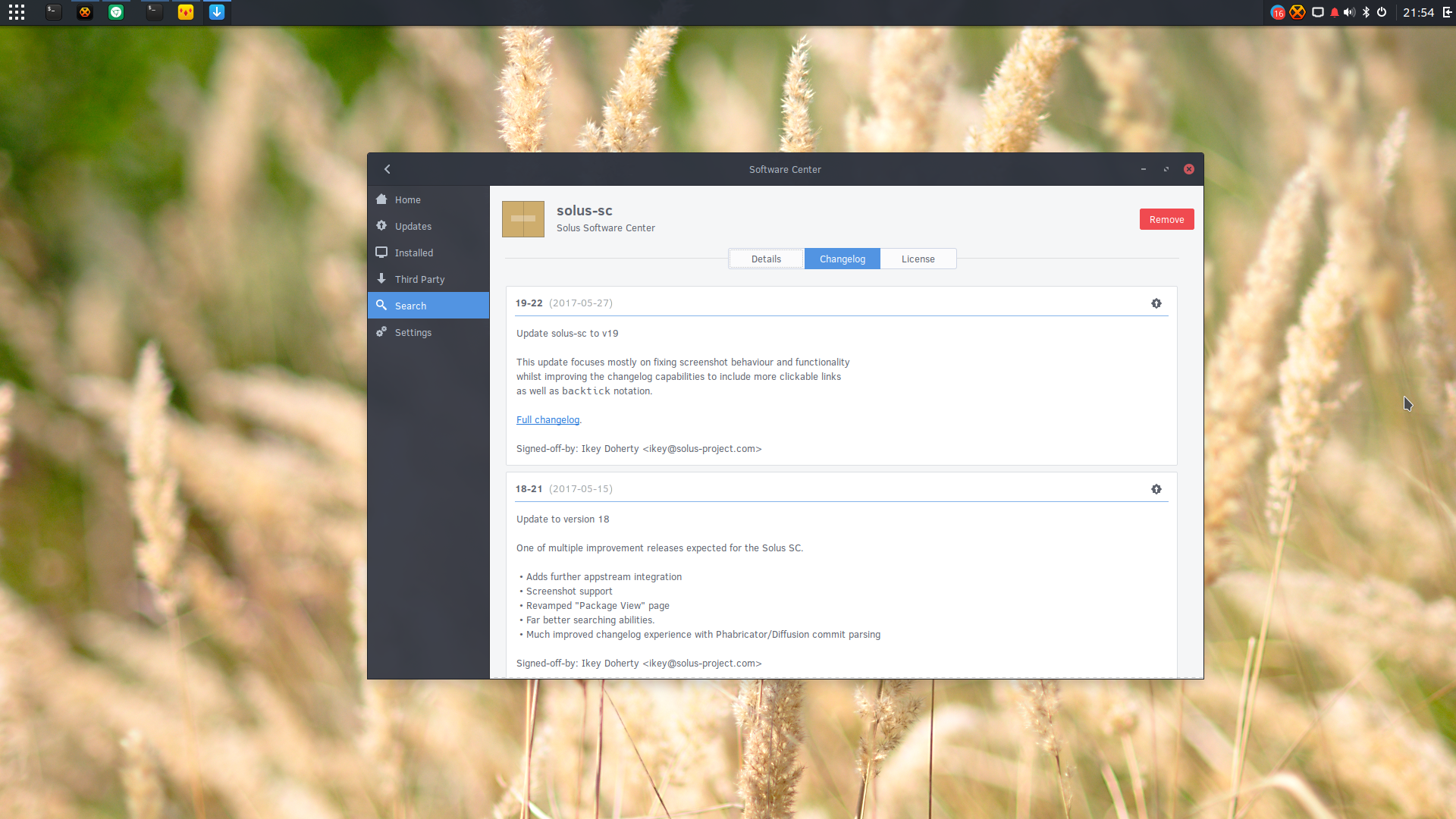Open the terminal beside the app menu
The height and width of the screenshot is (819, 1456).
[53, 12]
